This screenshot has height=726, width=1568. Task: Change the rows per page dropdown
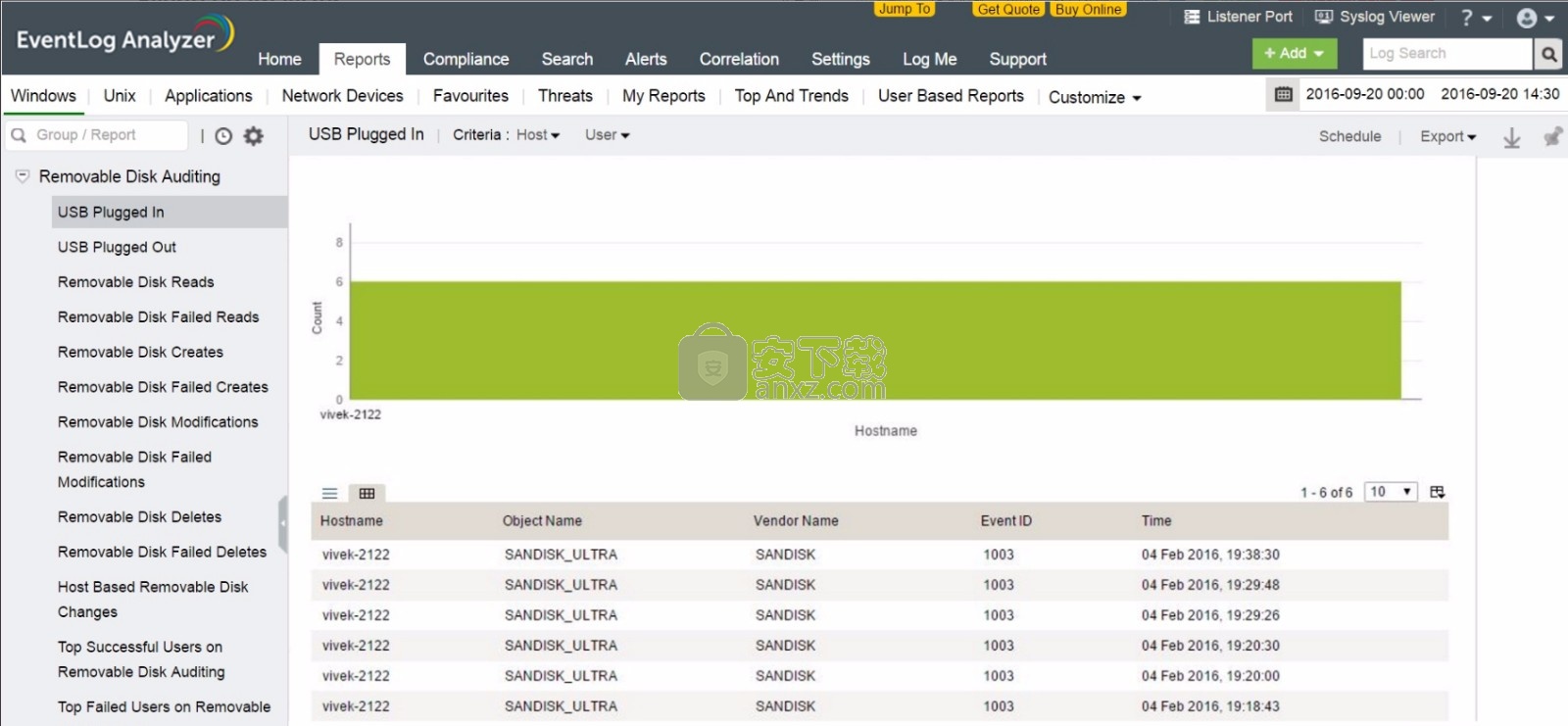(x=1392, y=492)
